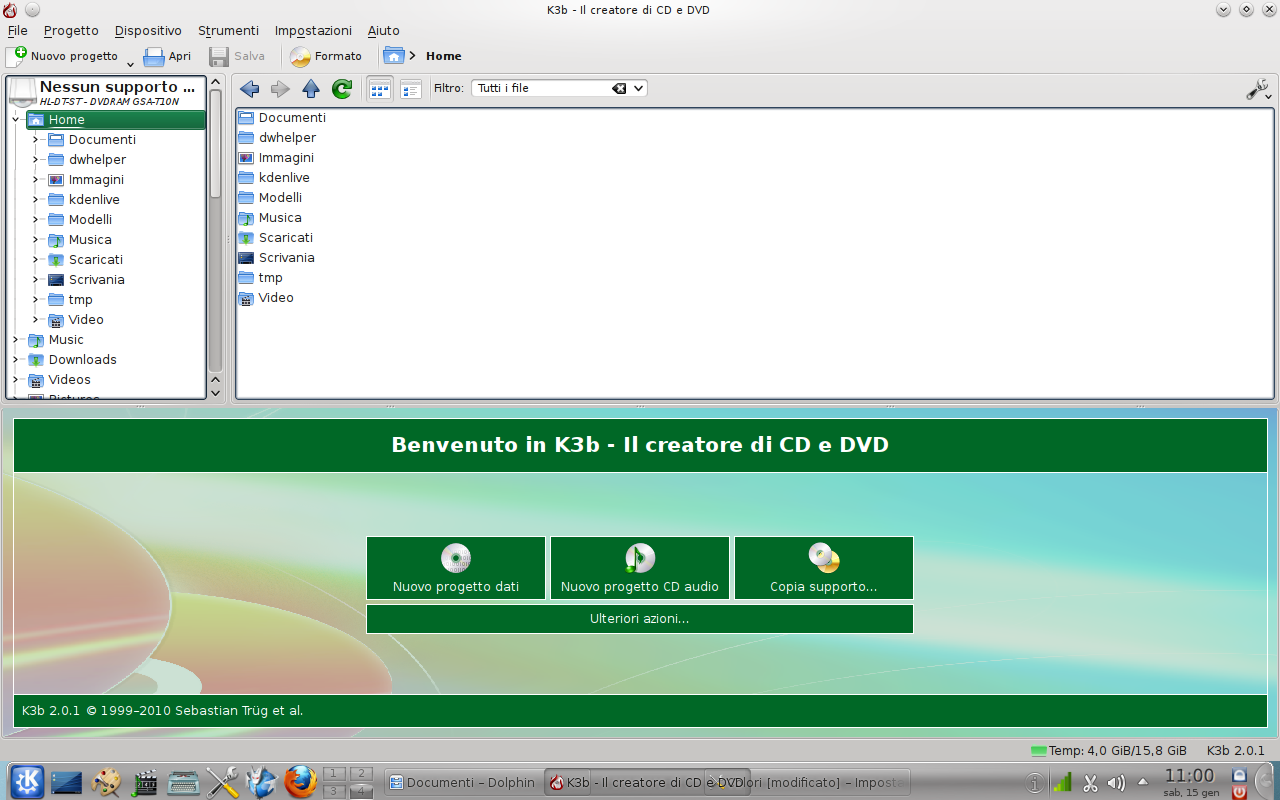
Task: Launch Firefox from the panel
Action: (300, 781)
